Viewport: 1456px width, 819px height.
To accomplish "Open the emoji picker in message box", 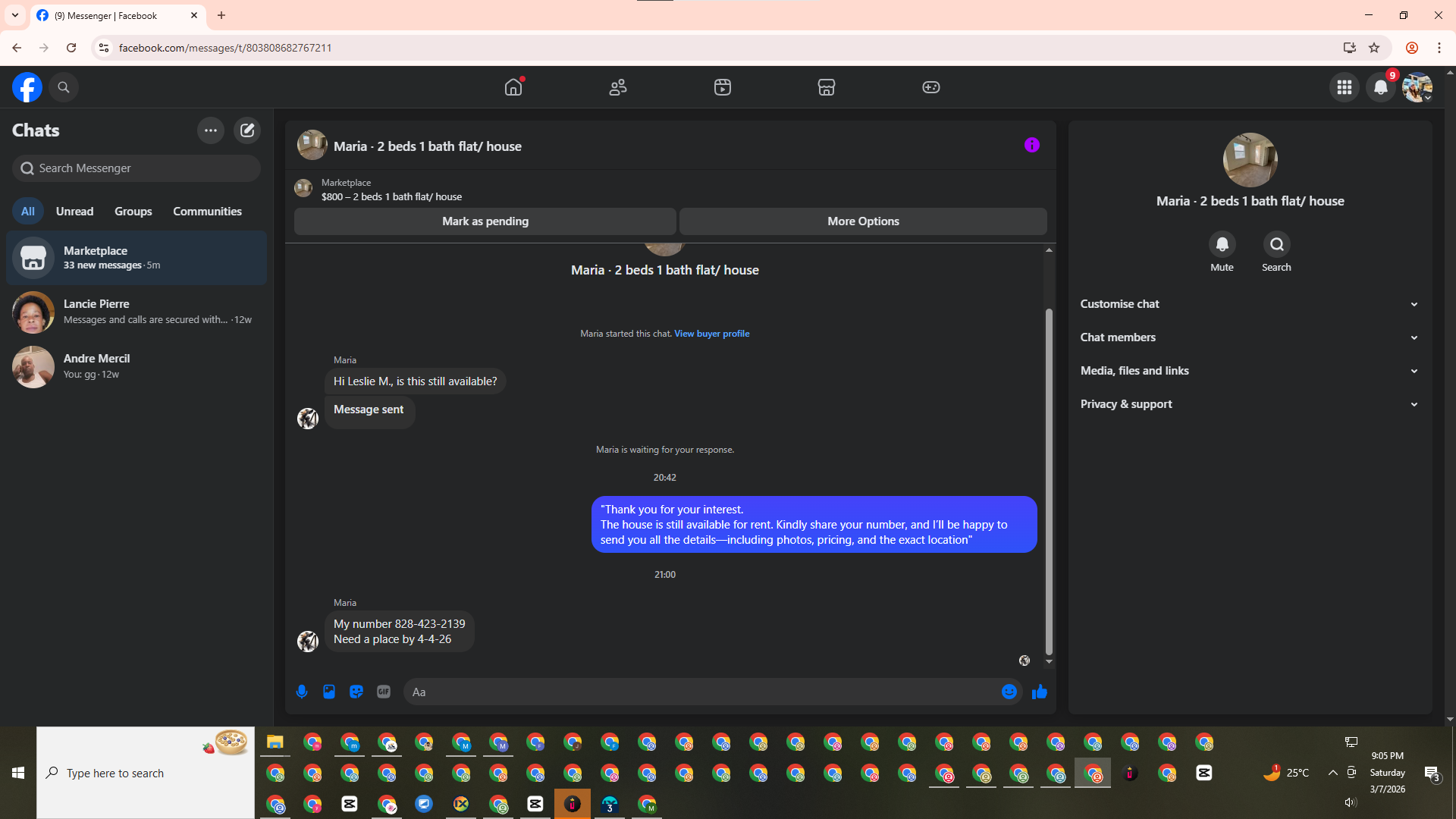I will pyautogui.click(x=1009, y=692).
